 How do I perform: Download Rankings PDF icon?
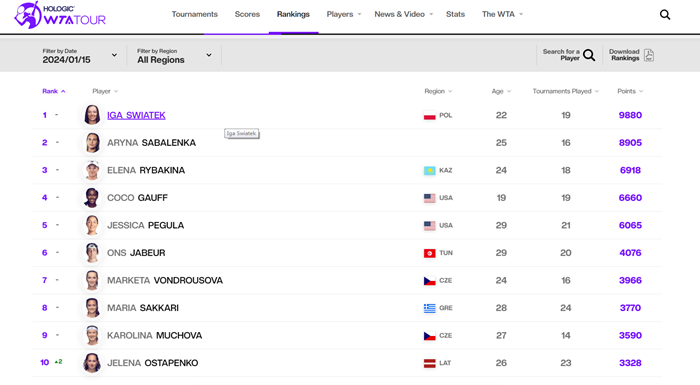click(649, 55)
